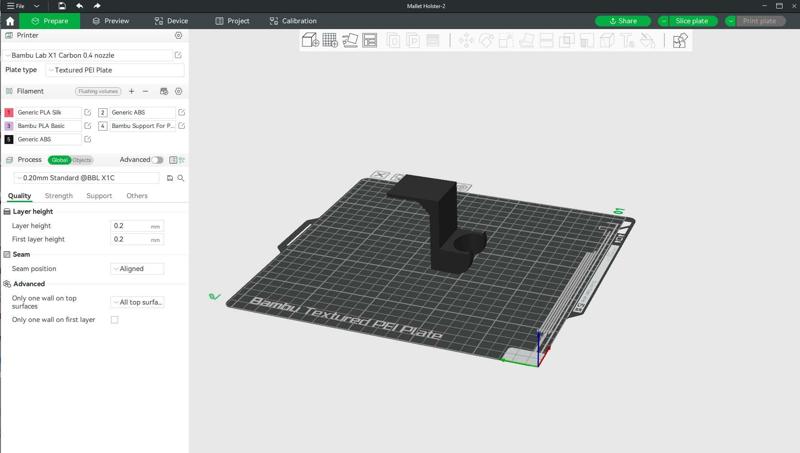
Task: Add a filament with plus icon
Action: click(131, 91)
